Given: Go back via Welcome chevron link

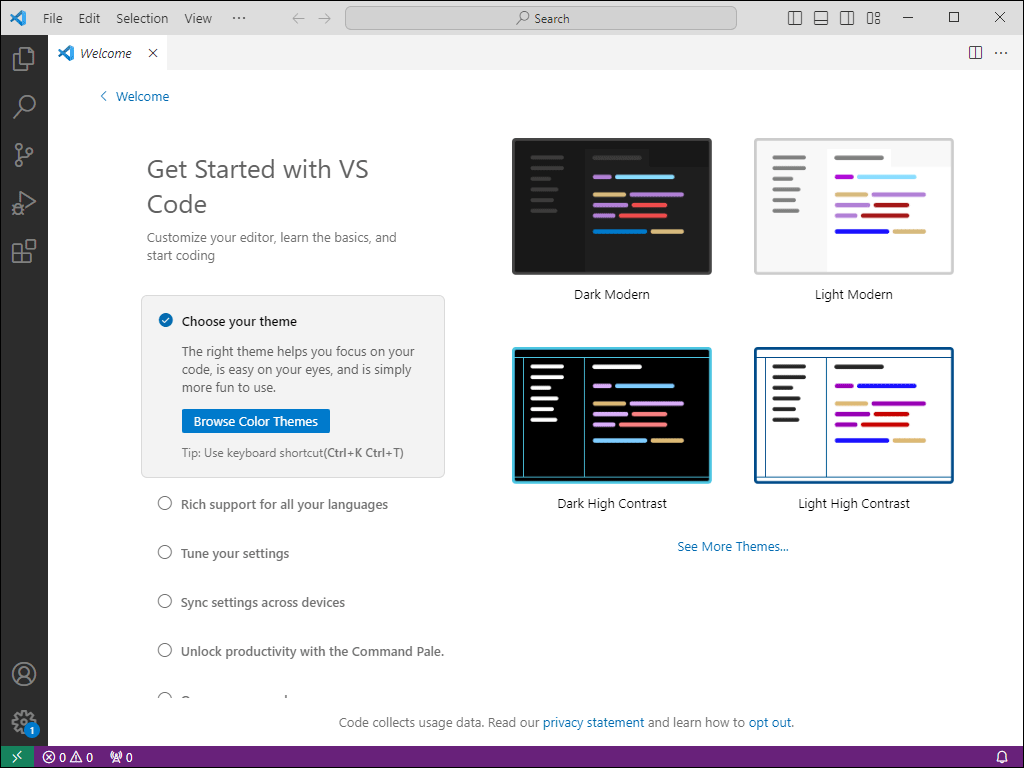Looking at the screenshot, I should pos(135,97).
